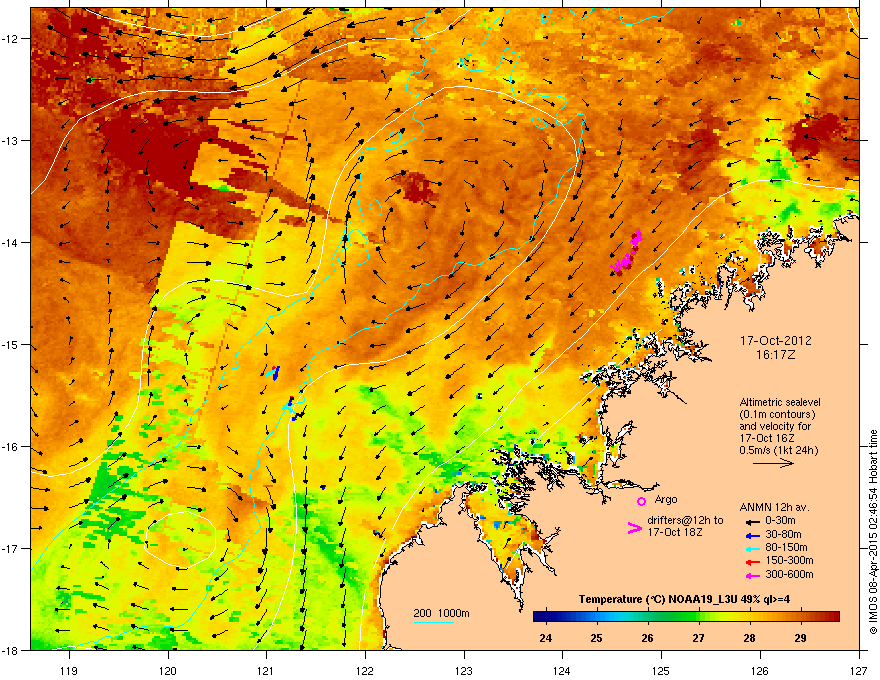Click the '(0.1m contours)' text line

(x=777, y=415)
